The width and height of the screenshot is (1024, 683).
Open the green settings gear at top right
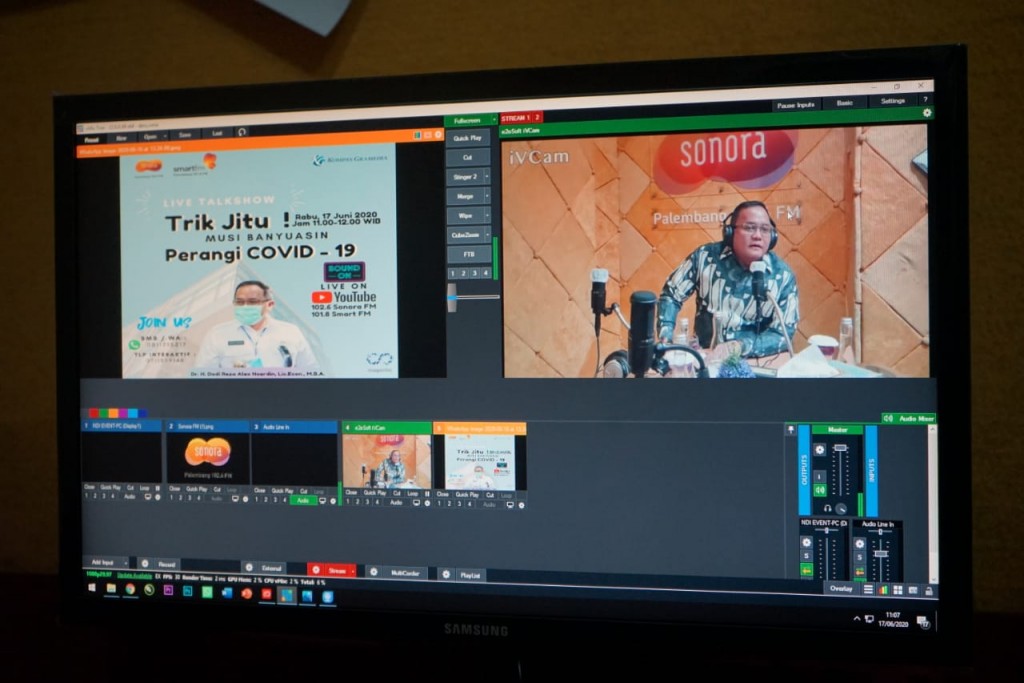click(x=927, y=113)
